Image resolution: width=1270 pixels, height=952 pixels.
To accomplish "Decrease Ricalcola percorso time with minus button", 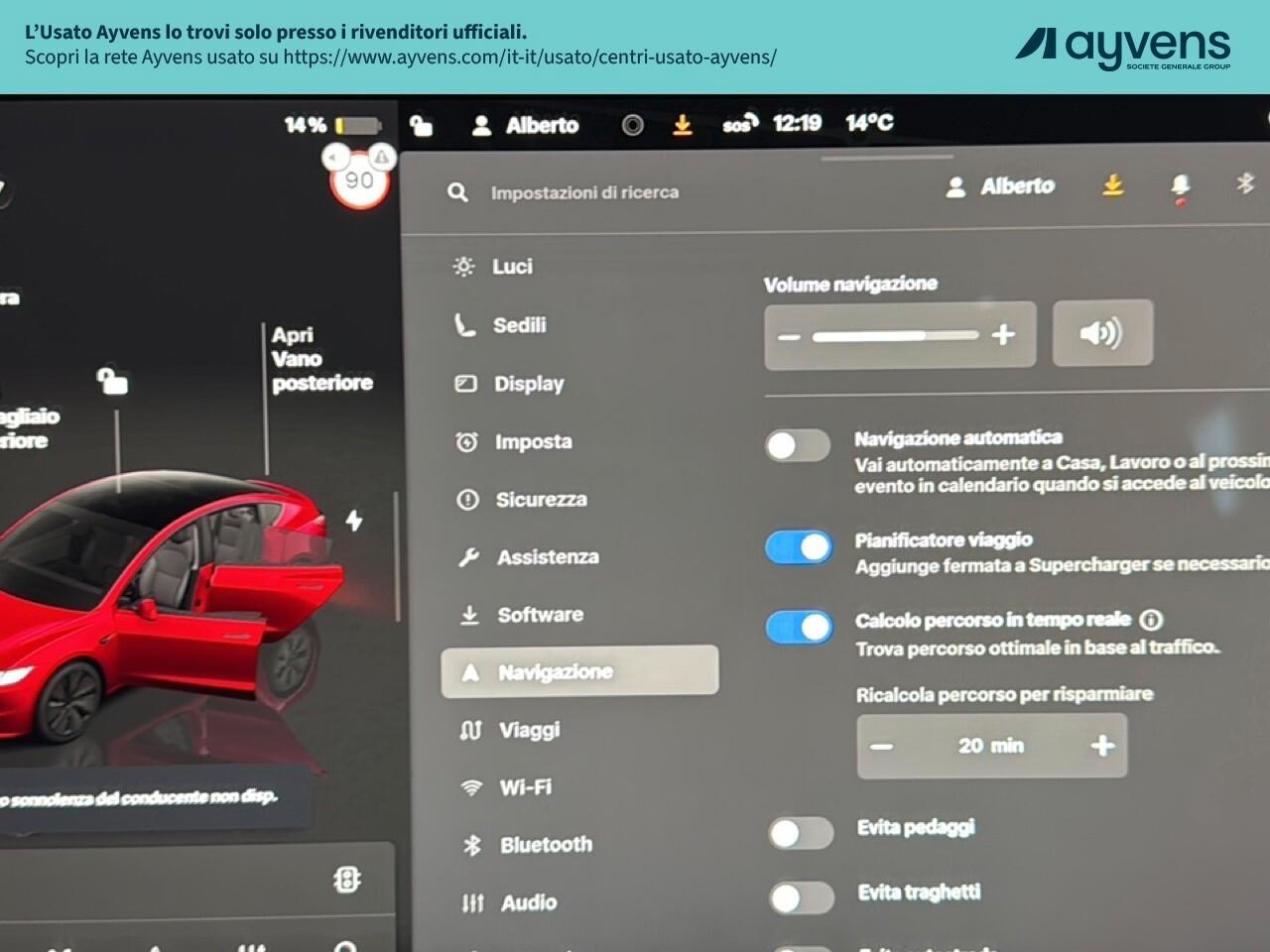I will [x=882, y=745].
